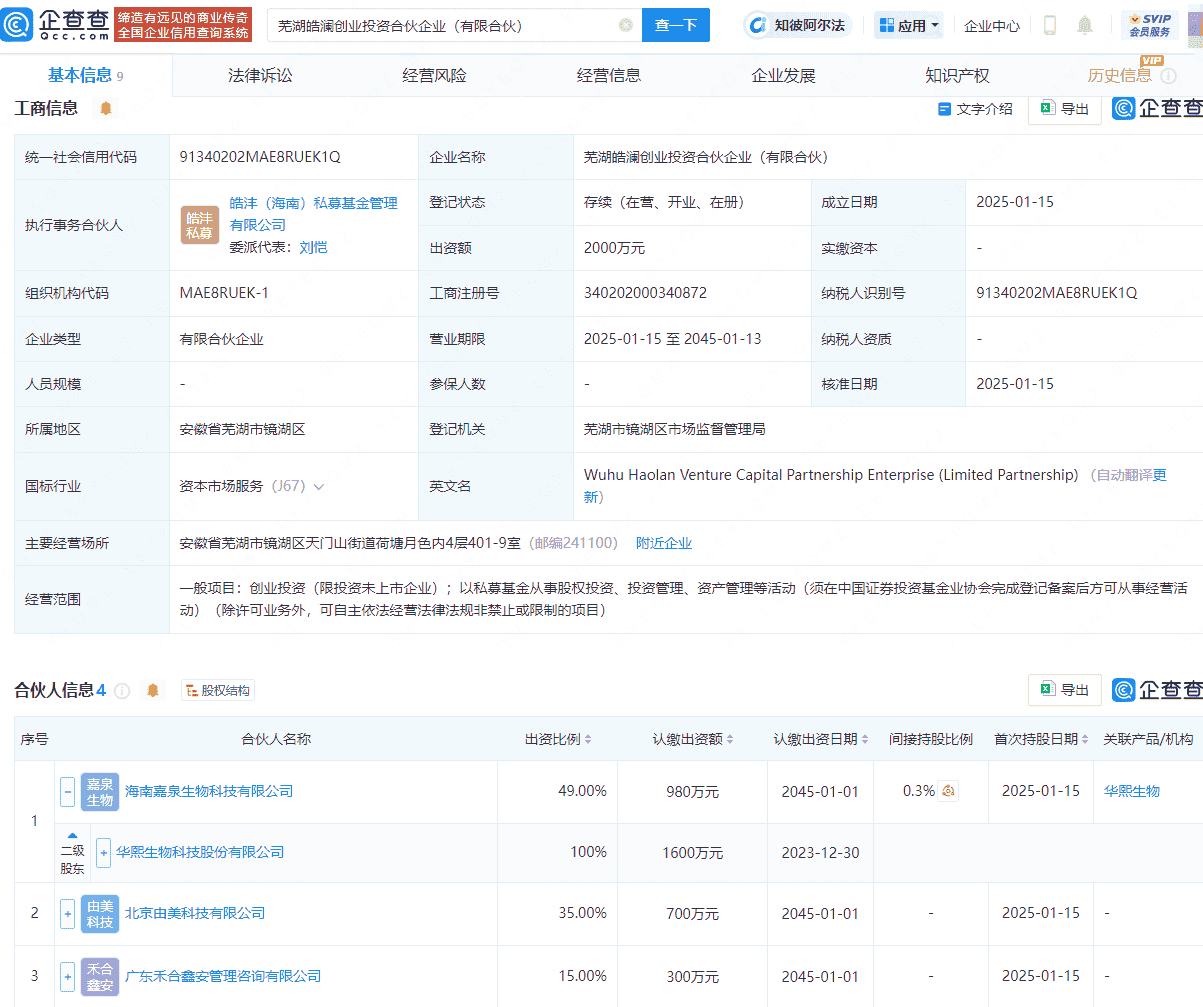
Task: Open the 股权结构 equity structure view
Action: (x=217, y=690)
